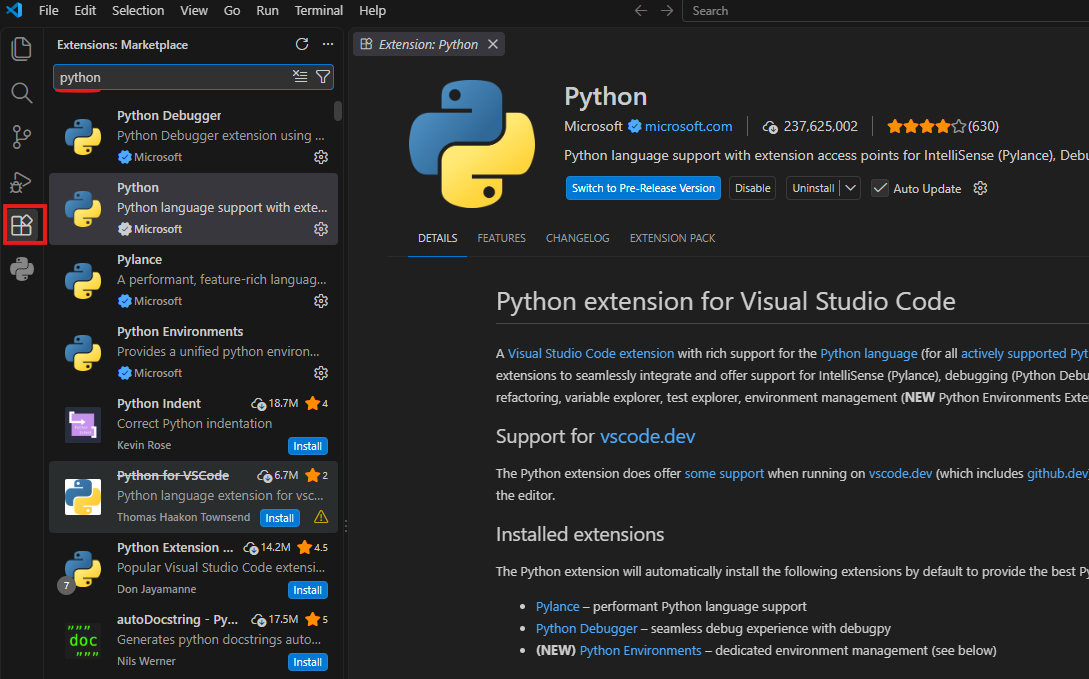1089x679 pixels.
Task: Click the extensions list scrollbar
Action: point(338,111)
